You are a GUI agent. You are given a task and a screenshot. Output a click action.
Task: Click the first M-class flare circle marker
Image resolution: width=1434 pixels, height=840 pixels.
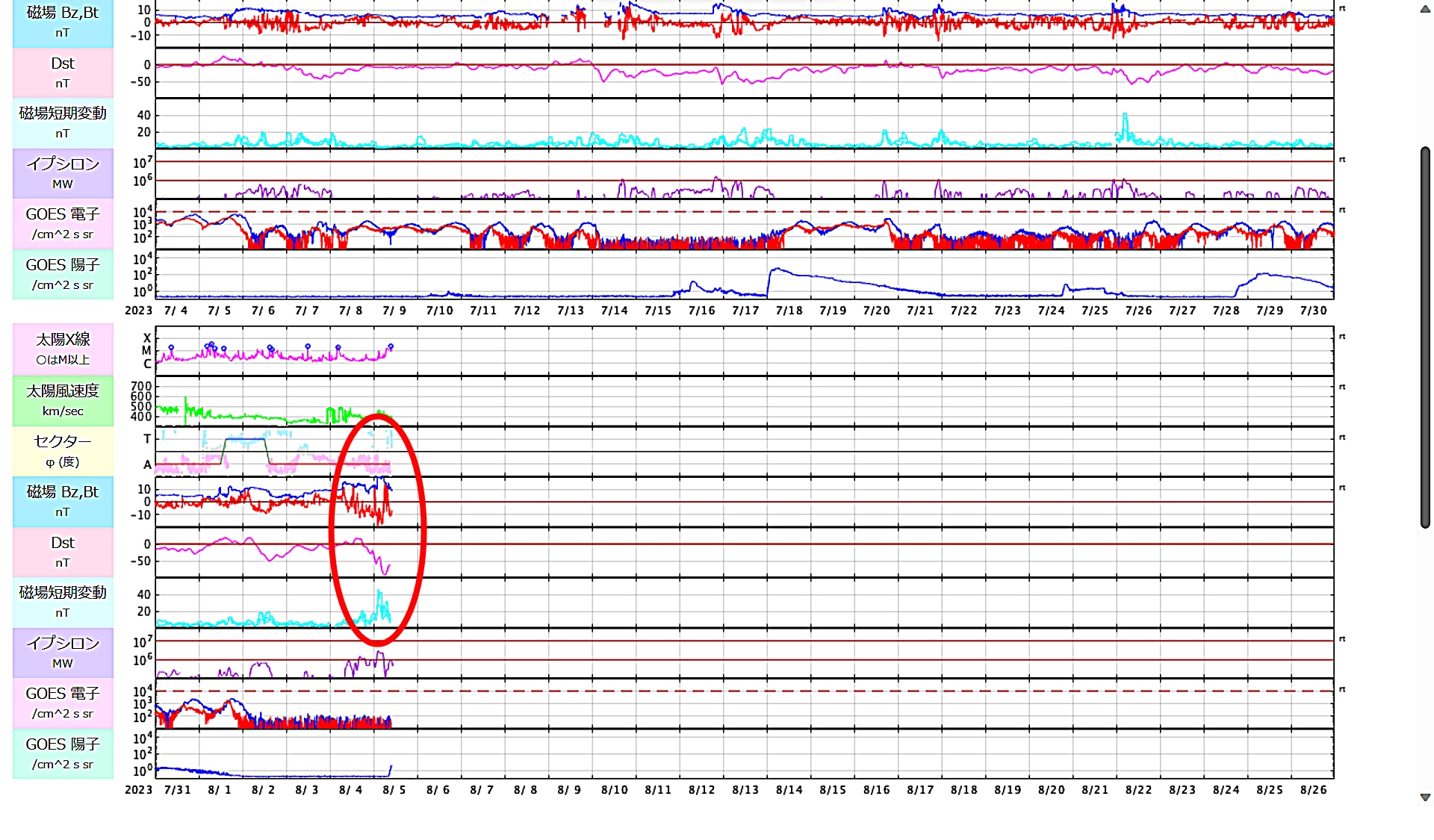[x=171, y=348]
